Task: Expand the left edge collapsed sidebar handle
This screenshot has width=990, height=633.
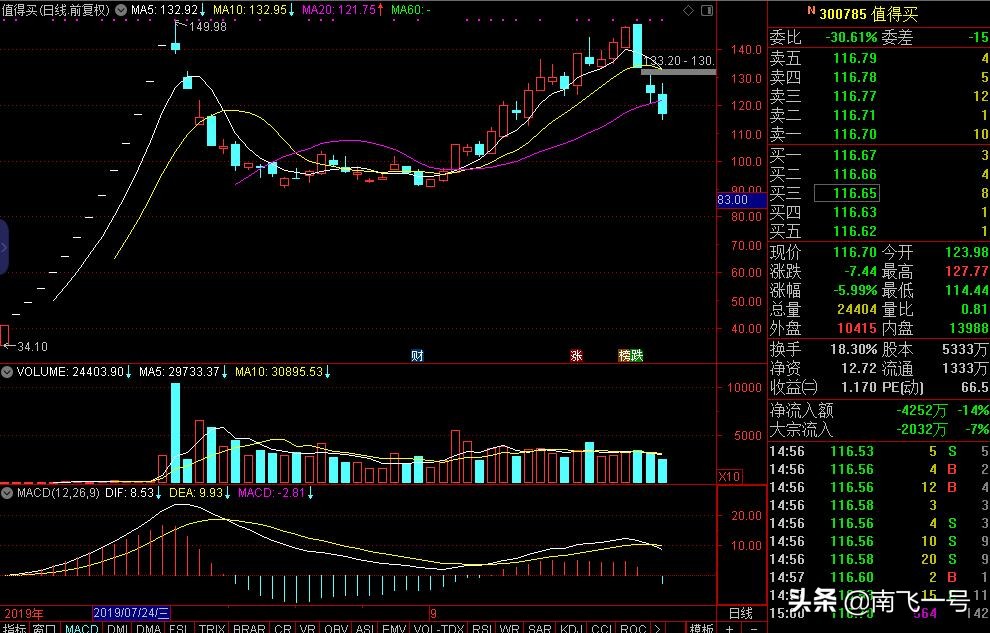Action: pos(4,247)
